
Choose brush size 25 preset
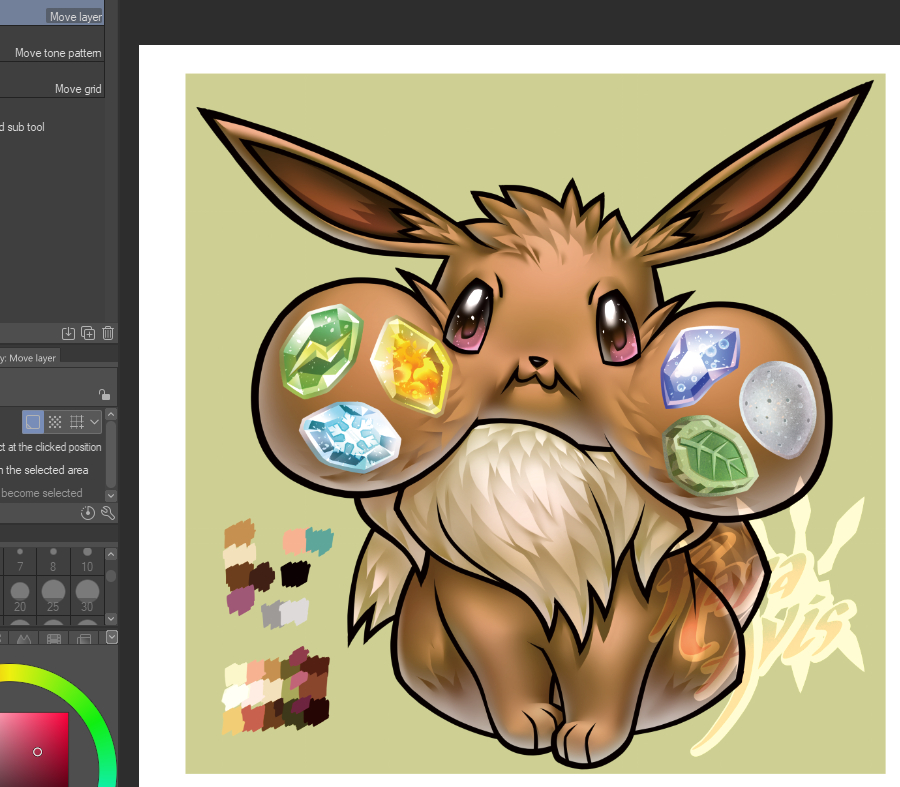[53, 596]
